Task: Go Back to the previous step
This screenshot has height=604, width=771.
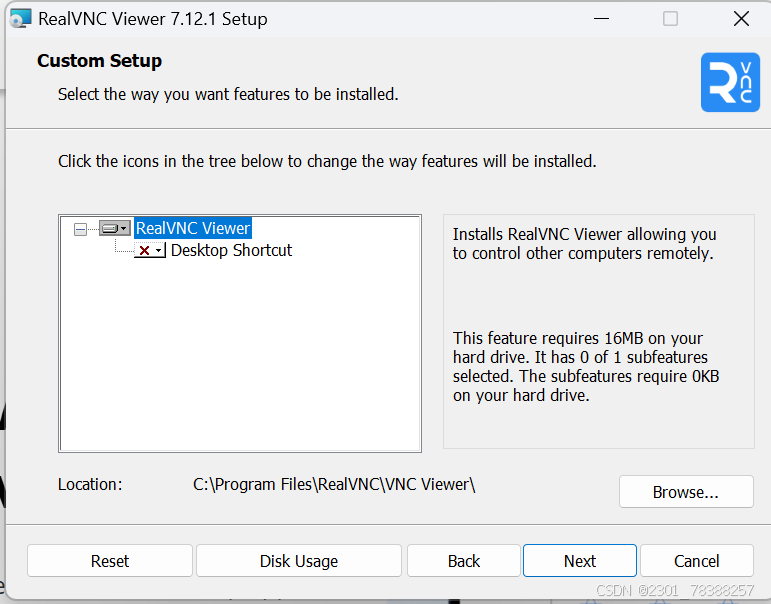Action: 464,561
